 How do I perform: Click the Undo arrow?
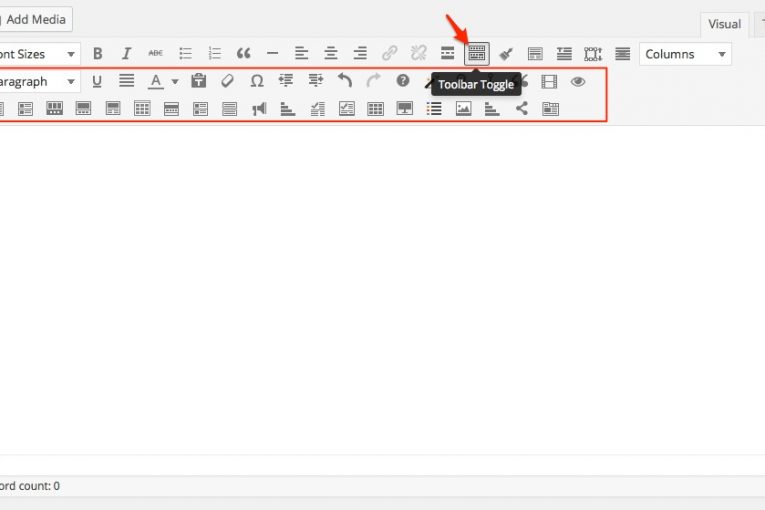click(x=344, y=80)
